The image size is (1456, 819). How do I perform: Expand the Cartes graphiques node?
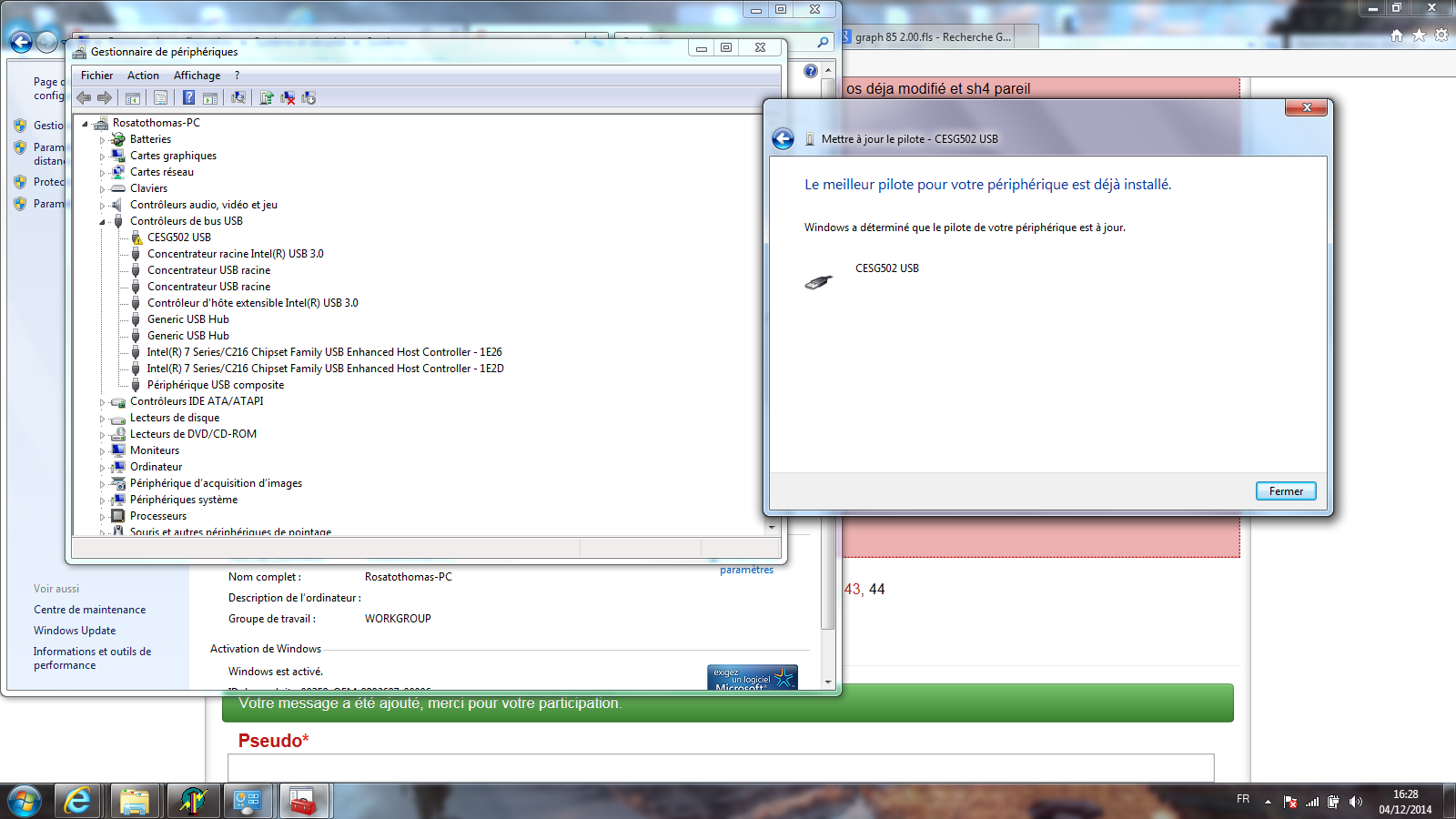click(102, 157)
